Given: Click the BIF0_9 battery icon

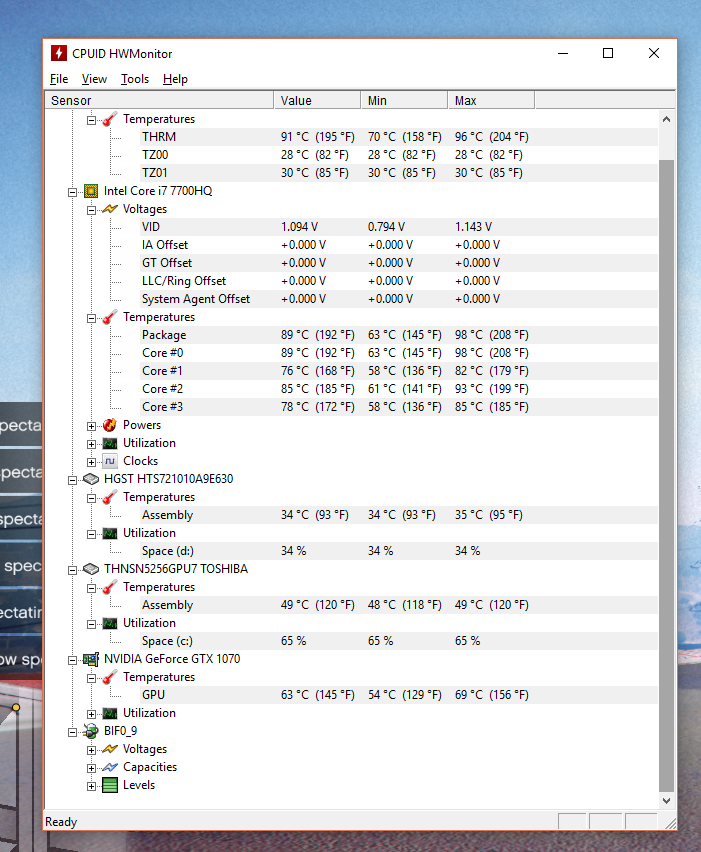Looking at the screenshot, I should point(91,731).
